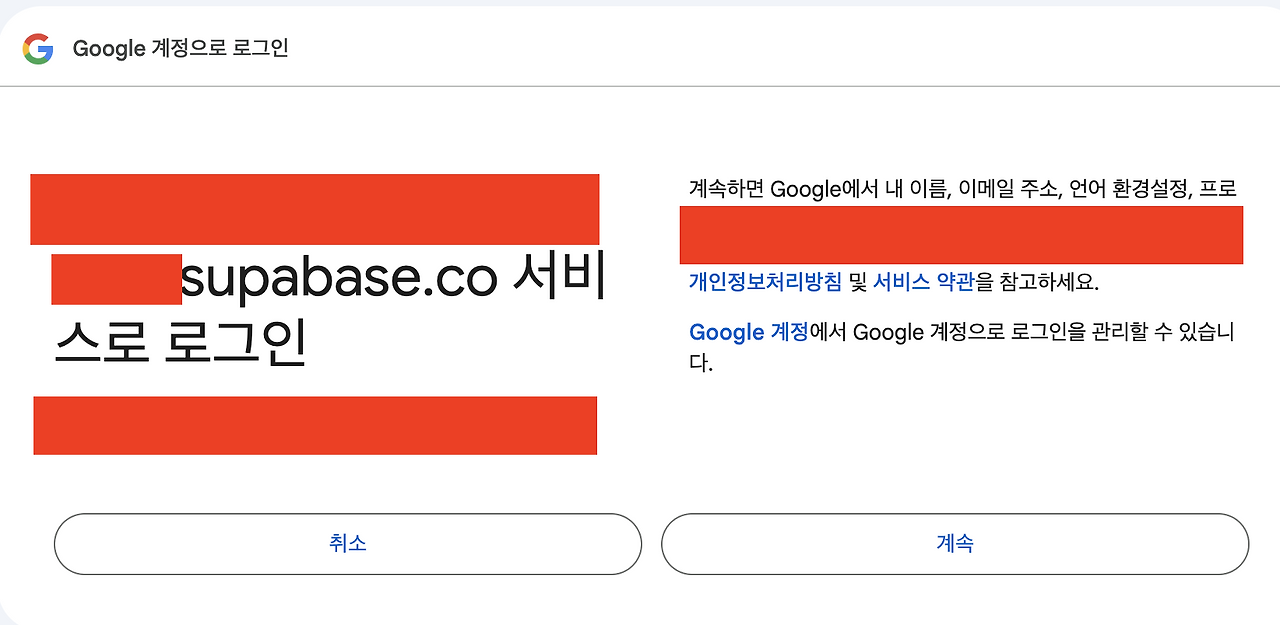This screenshot has width=1280, height=625.
Task: Click the red redacted bar below the heading
Action: click(315, 425)
